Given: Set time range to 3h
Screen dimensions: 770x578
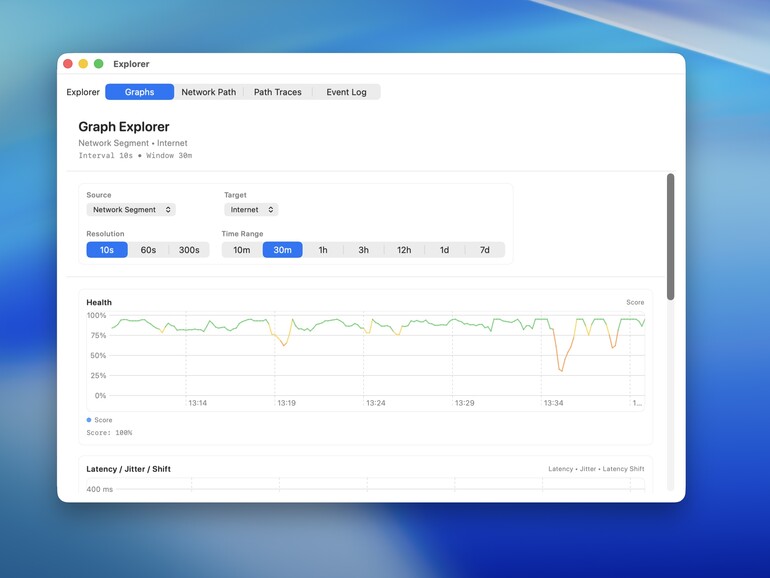Looking at the screenshot, I should click(363, 250).
